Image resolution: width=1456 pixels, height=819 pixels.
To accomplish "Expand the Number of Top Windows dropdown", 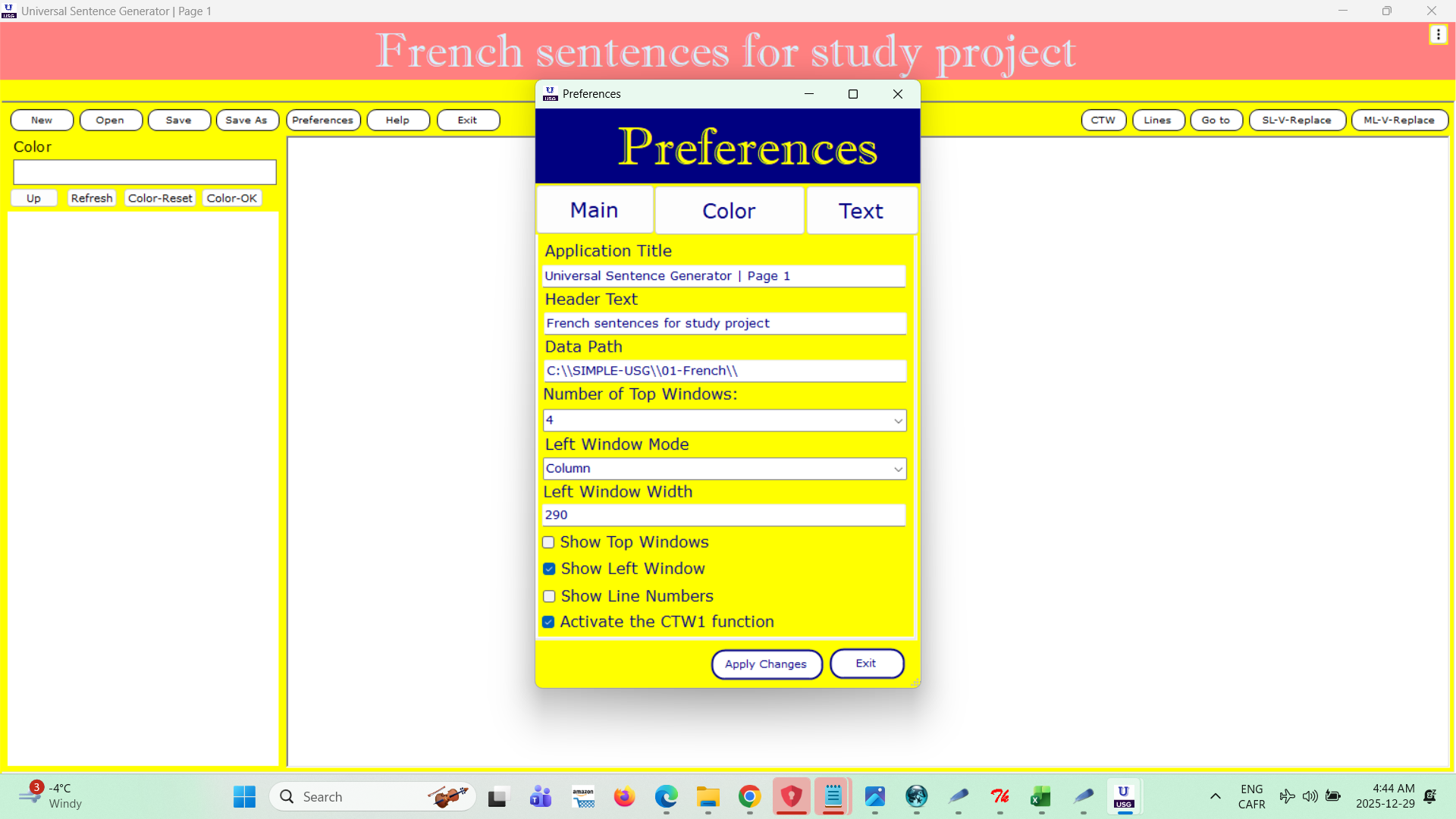I will tap(724, 420).
